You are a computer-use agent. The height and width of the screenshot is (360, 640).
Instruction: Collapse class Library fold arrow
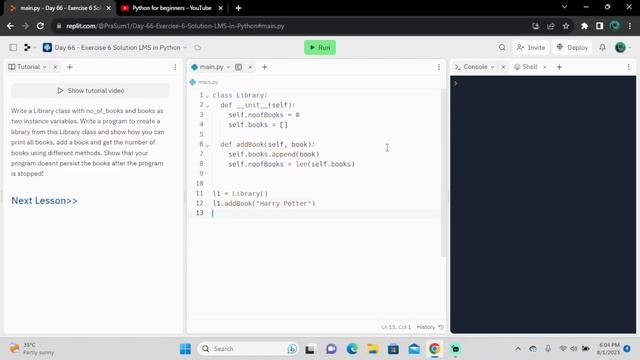tap(207, 96)
